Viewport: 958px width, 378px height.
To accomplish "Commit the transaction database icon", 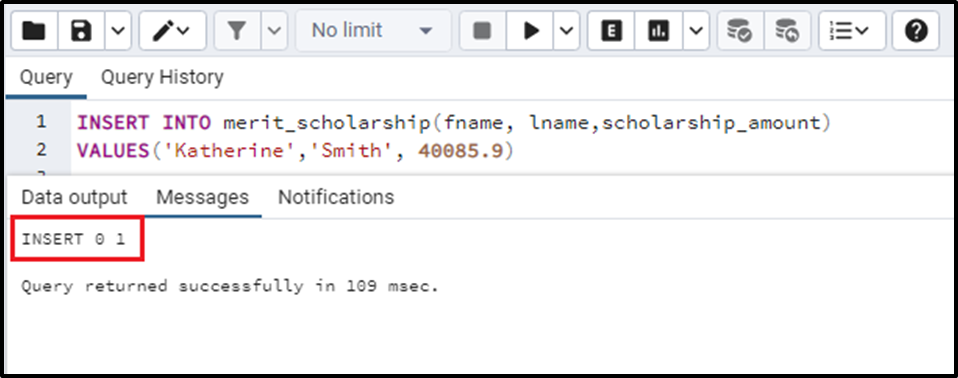I will tap(740, 30).
